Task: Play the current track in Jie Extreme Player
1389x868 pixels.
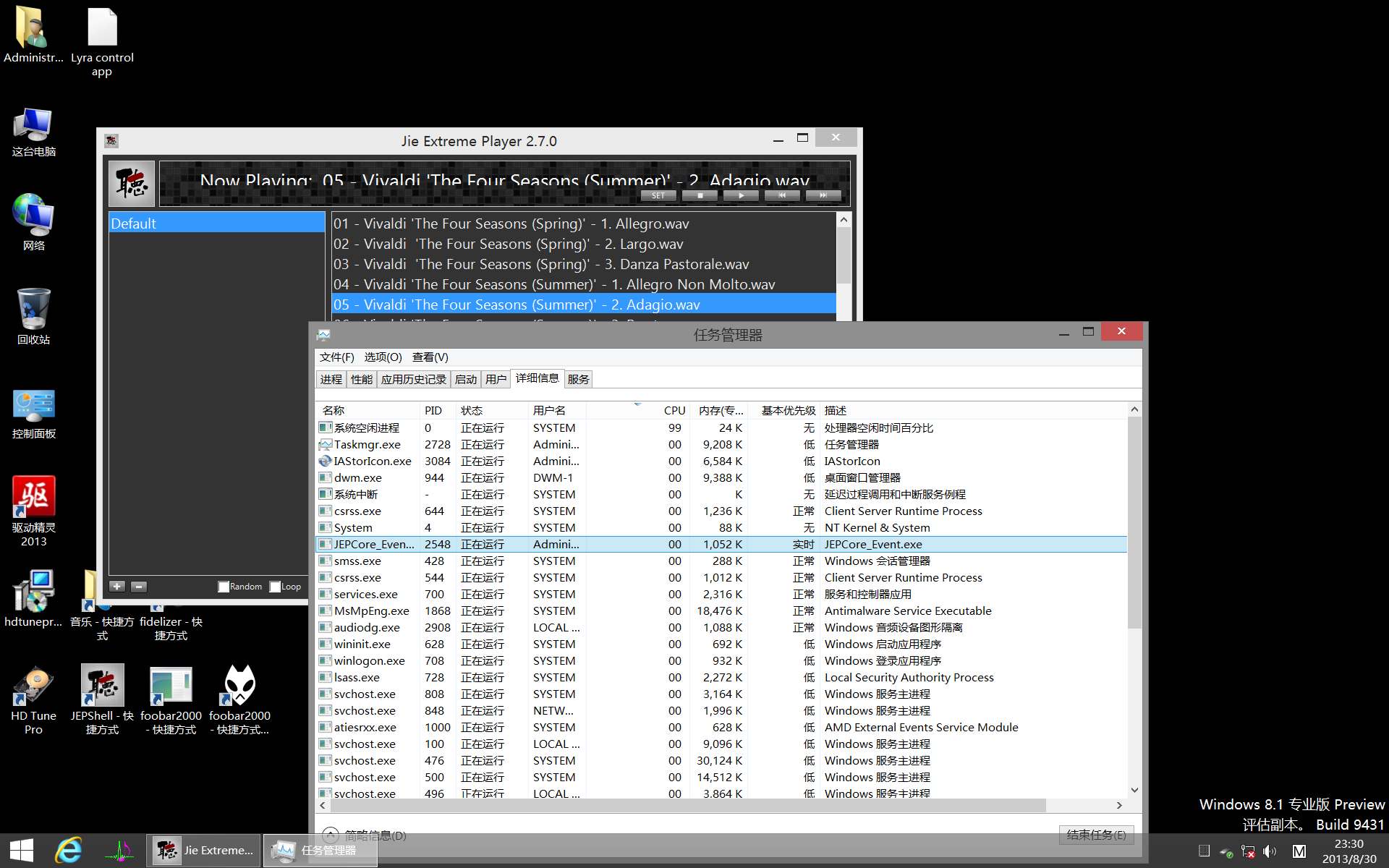Action: tap(741, 195)
